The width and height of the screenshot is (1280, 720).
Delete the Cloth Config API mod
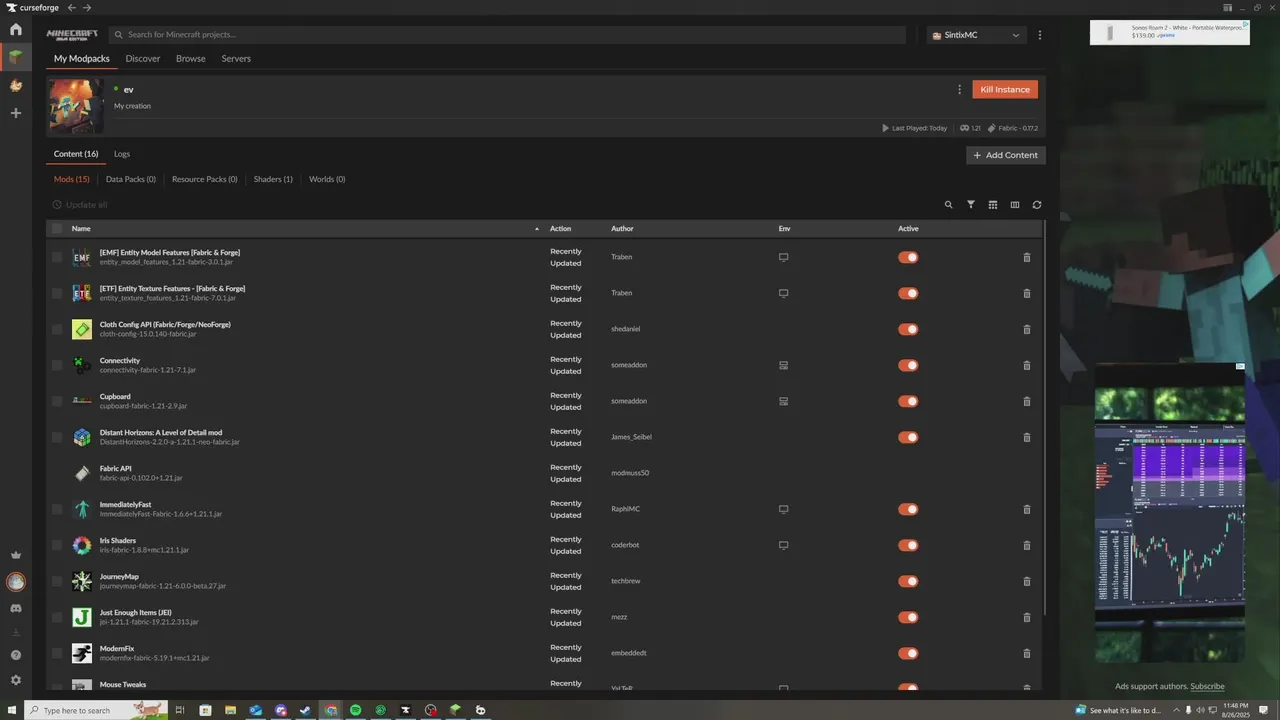coord(1027,329)
